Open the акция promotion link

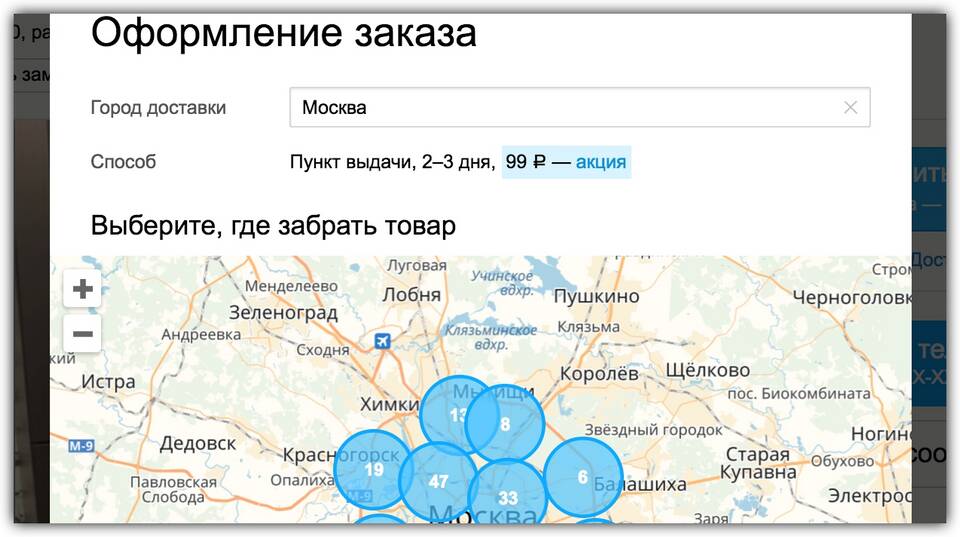[601, 161]
